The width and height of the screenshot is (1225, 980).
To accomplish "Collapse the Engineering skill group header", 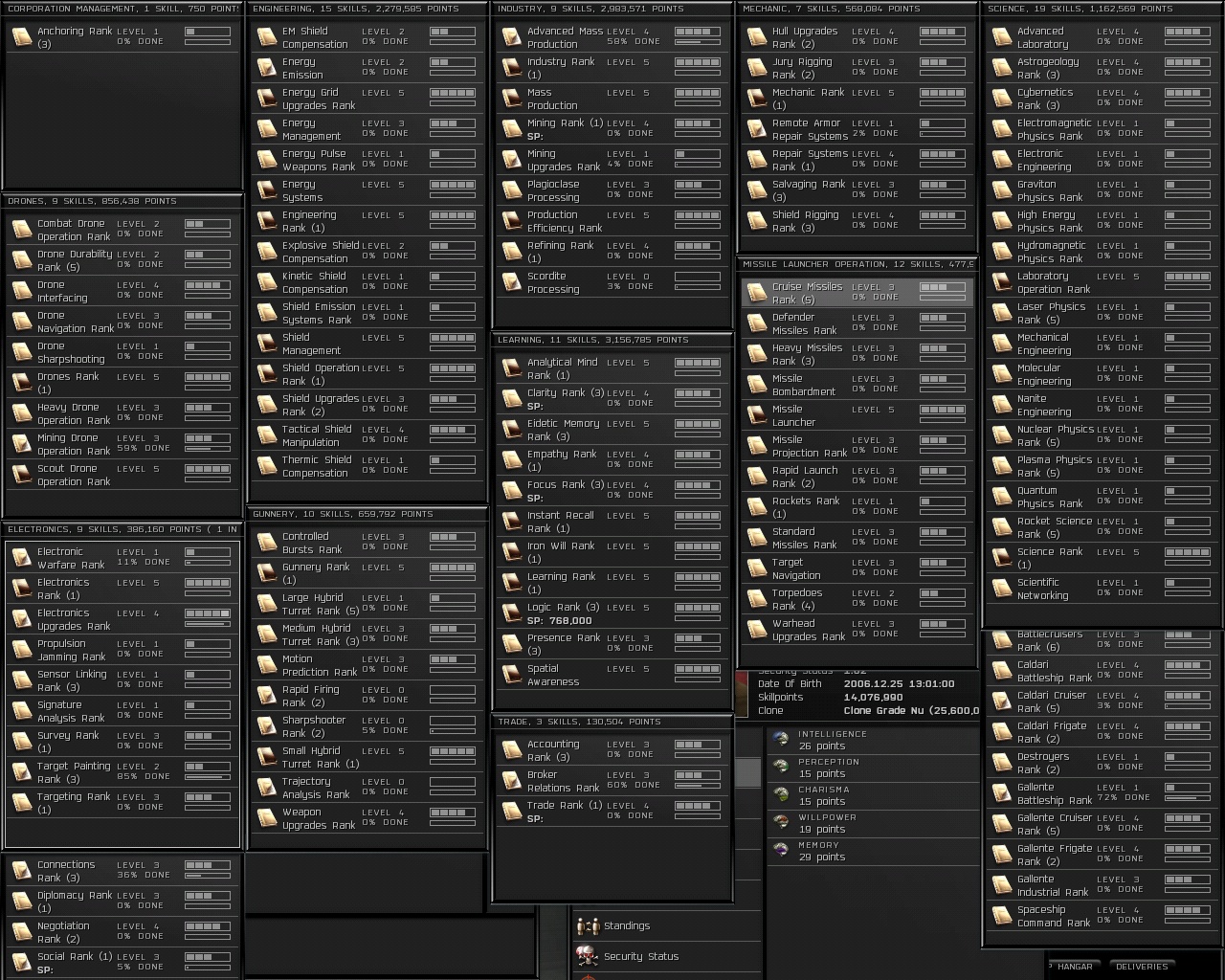I will (x=368, y=9).
